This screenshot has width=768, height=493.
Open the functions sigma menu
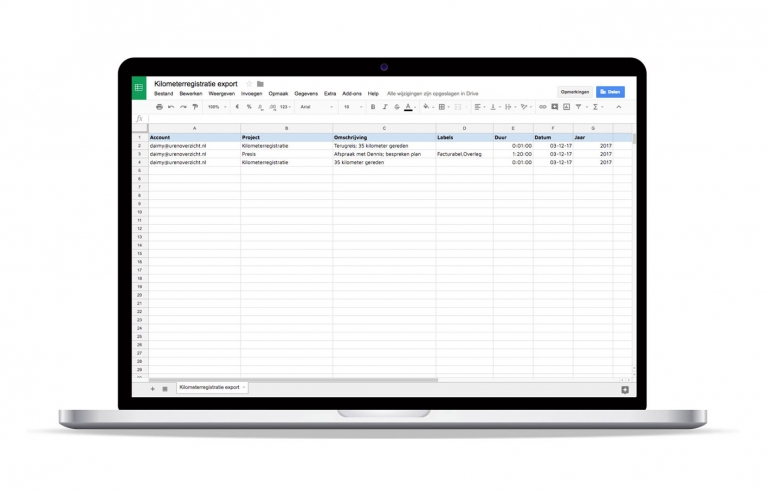pos(597,107)
